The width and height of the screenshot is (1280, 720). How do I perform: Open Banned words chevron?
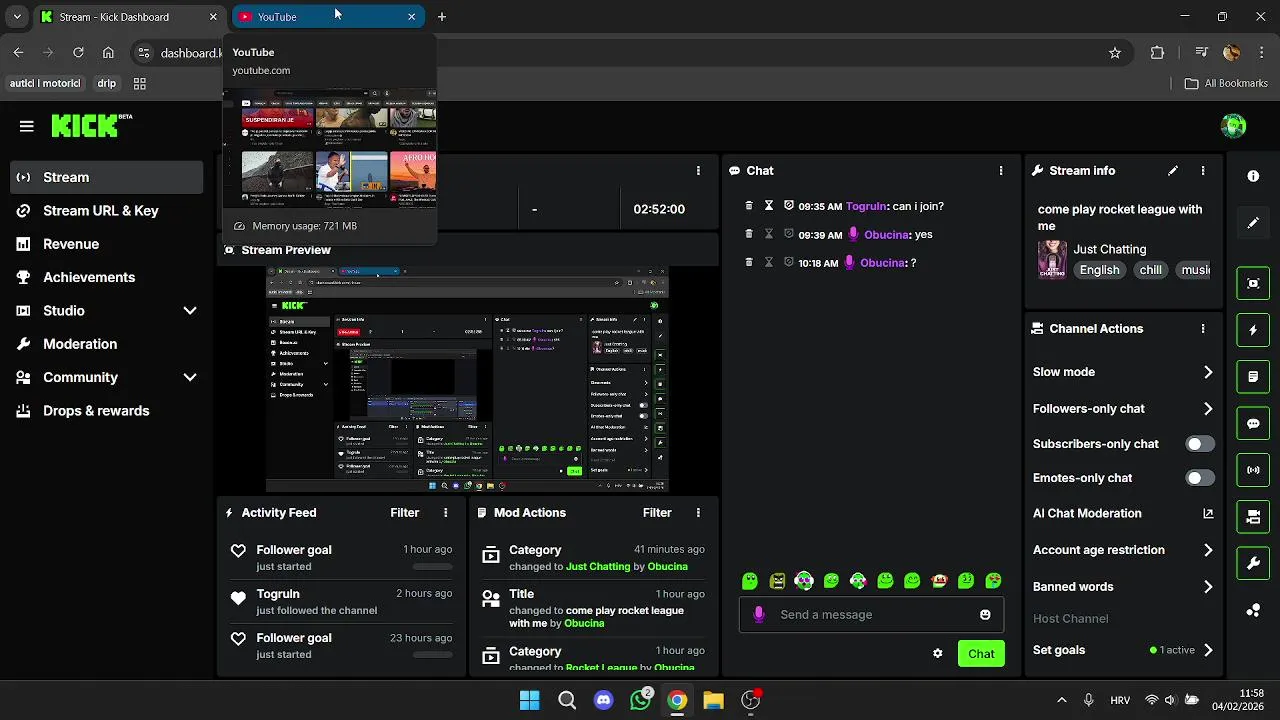pos(1208,587)
